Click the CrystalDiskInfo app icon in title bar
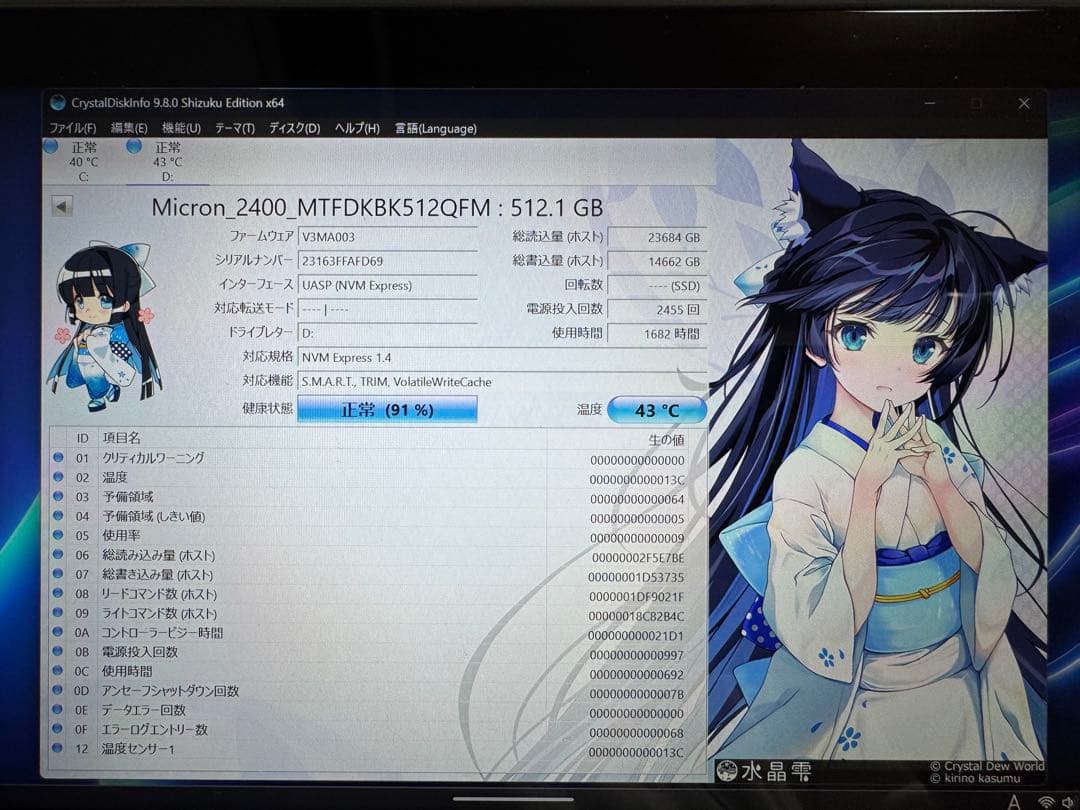This screenshot has height=810, width=1080. pyautogui.click(x=58, y=103)
